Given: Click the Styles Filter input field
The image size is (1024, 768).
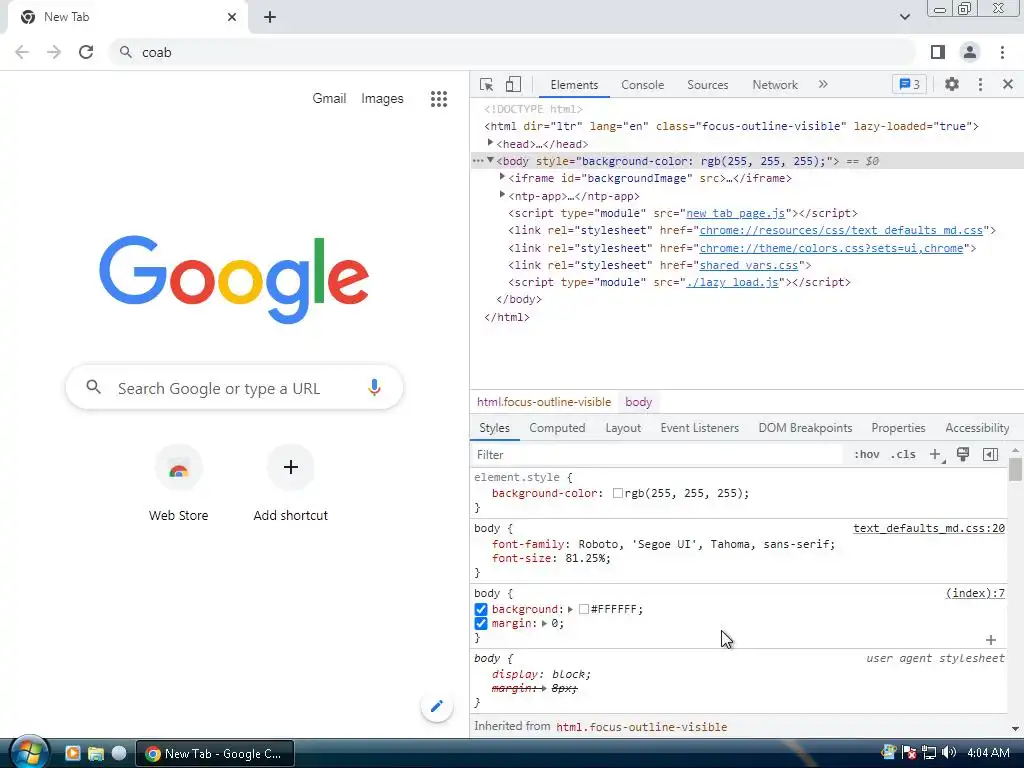Looking at the screenshot, I should click(658, 455).
